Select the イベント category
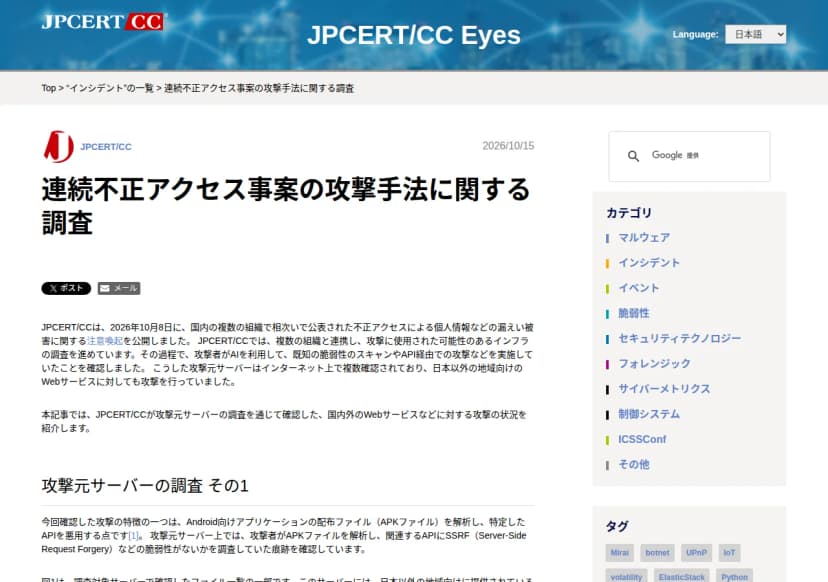The image size is (828, 582). point(638,288)
